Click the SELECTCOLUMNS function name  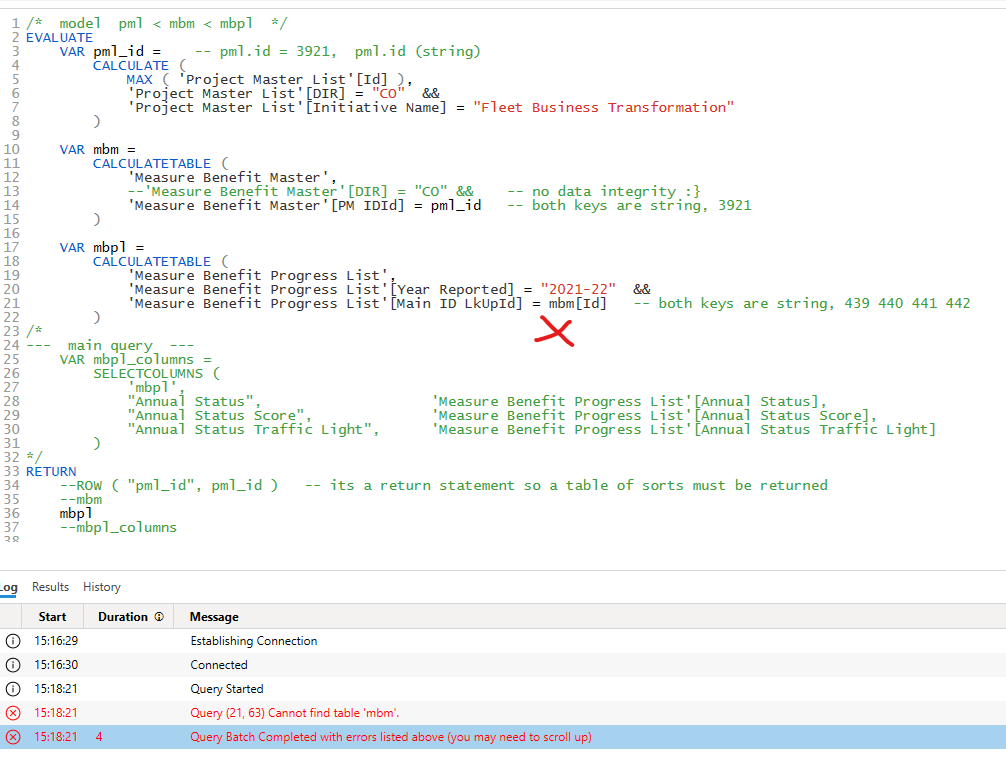click(148, 373)
